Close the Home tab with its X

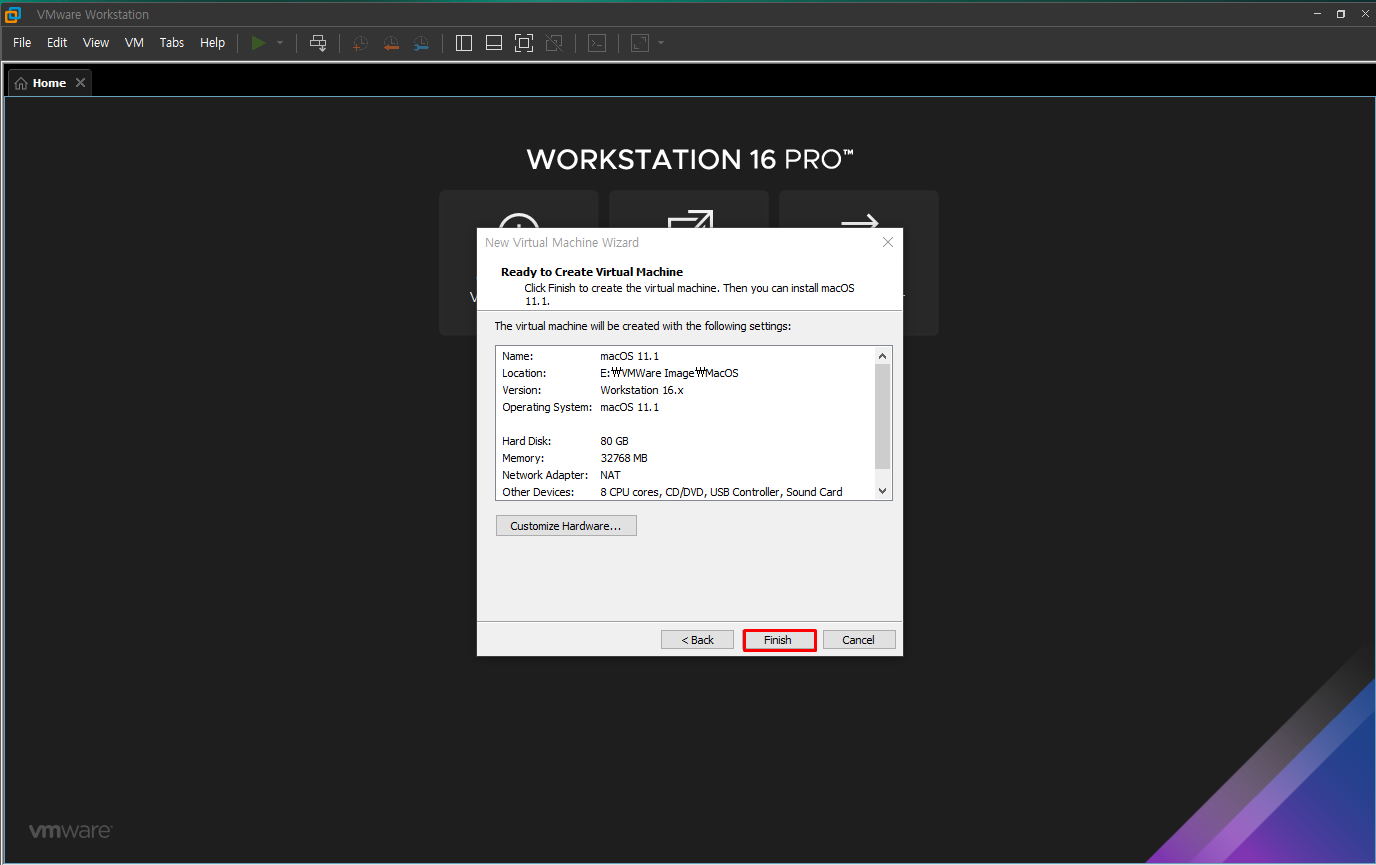pyautogui.click(x=81, y=83)
